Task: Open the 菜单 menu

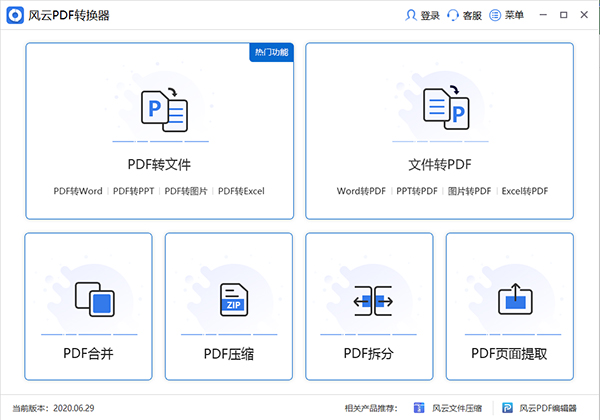Action: pos(507,15)
